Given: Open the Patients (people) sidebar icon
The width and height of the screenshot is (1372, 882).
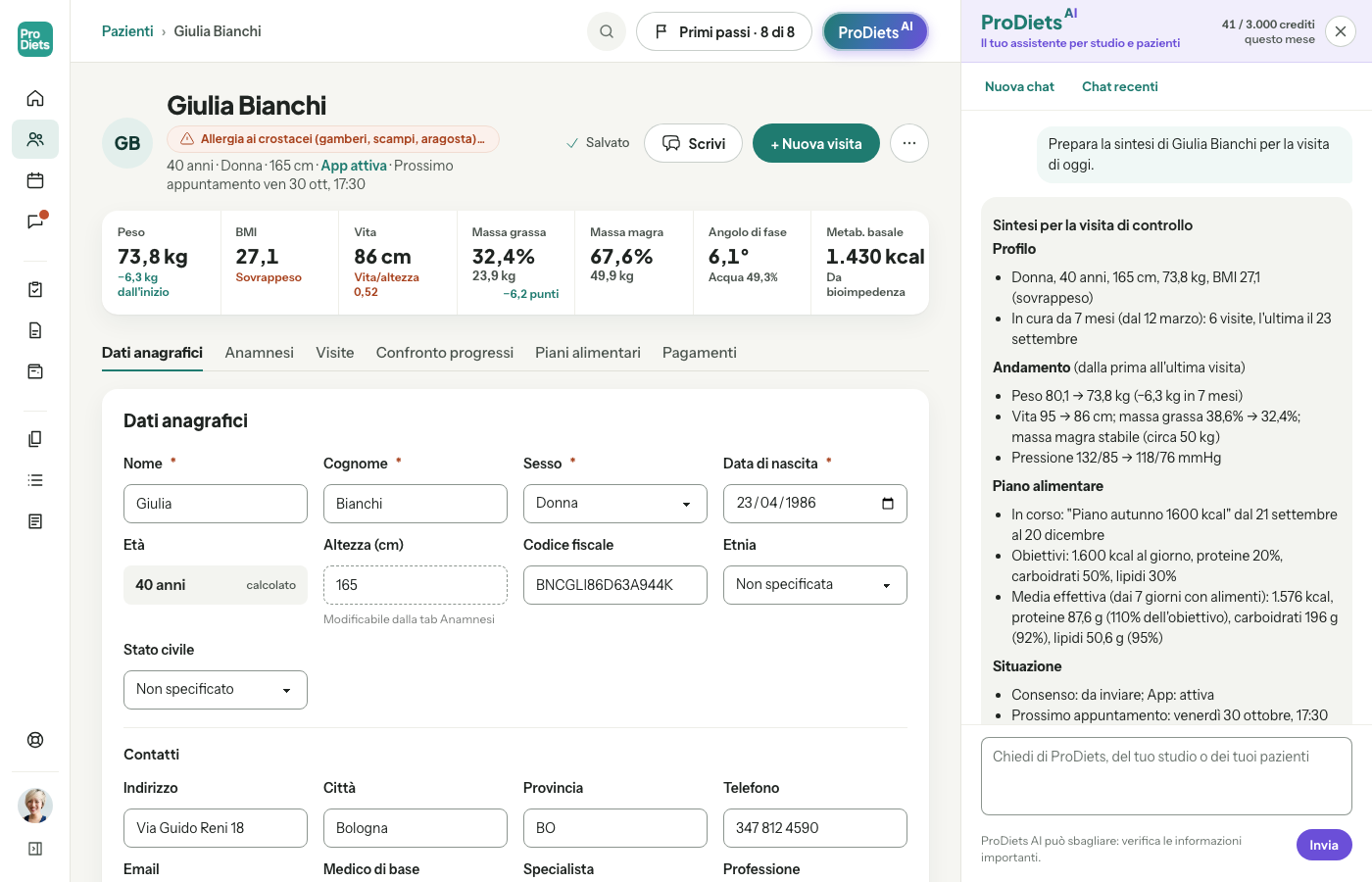Looking at the screenshot, I should coord(35,139).
